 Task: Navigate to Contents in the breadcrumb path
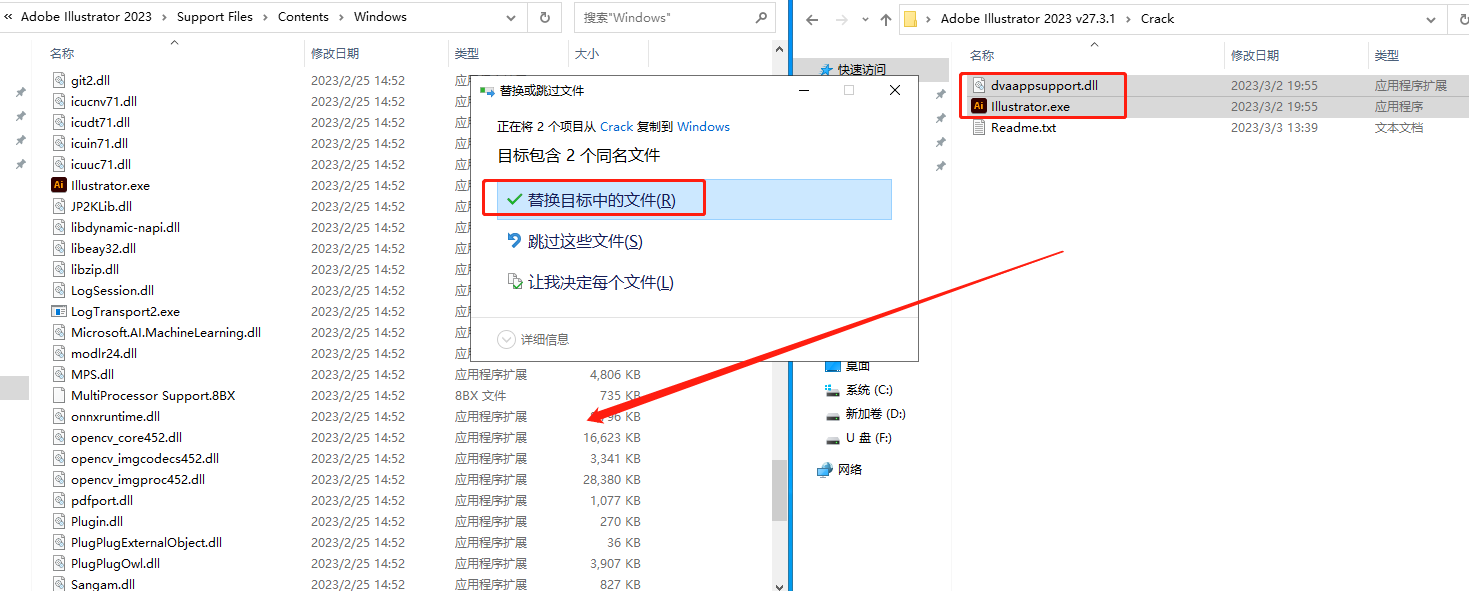[x=303, y=16]
